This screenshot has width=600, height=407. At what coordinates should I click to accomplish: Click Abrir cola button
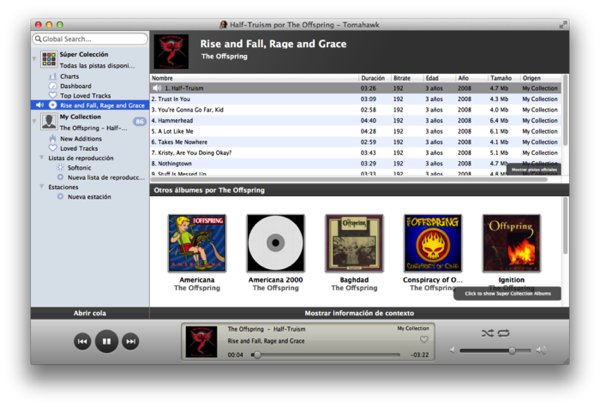pos(90,313)
